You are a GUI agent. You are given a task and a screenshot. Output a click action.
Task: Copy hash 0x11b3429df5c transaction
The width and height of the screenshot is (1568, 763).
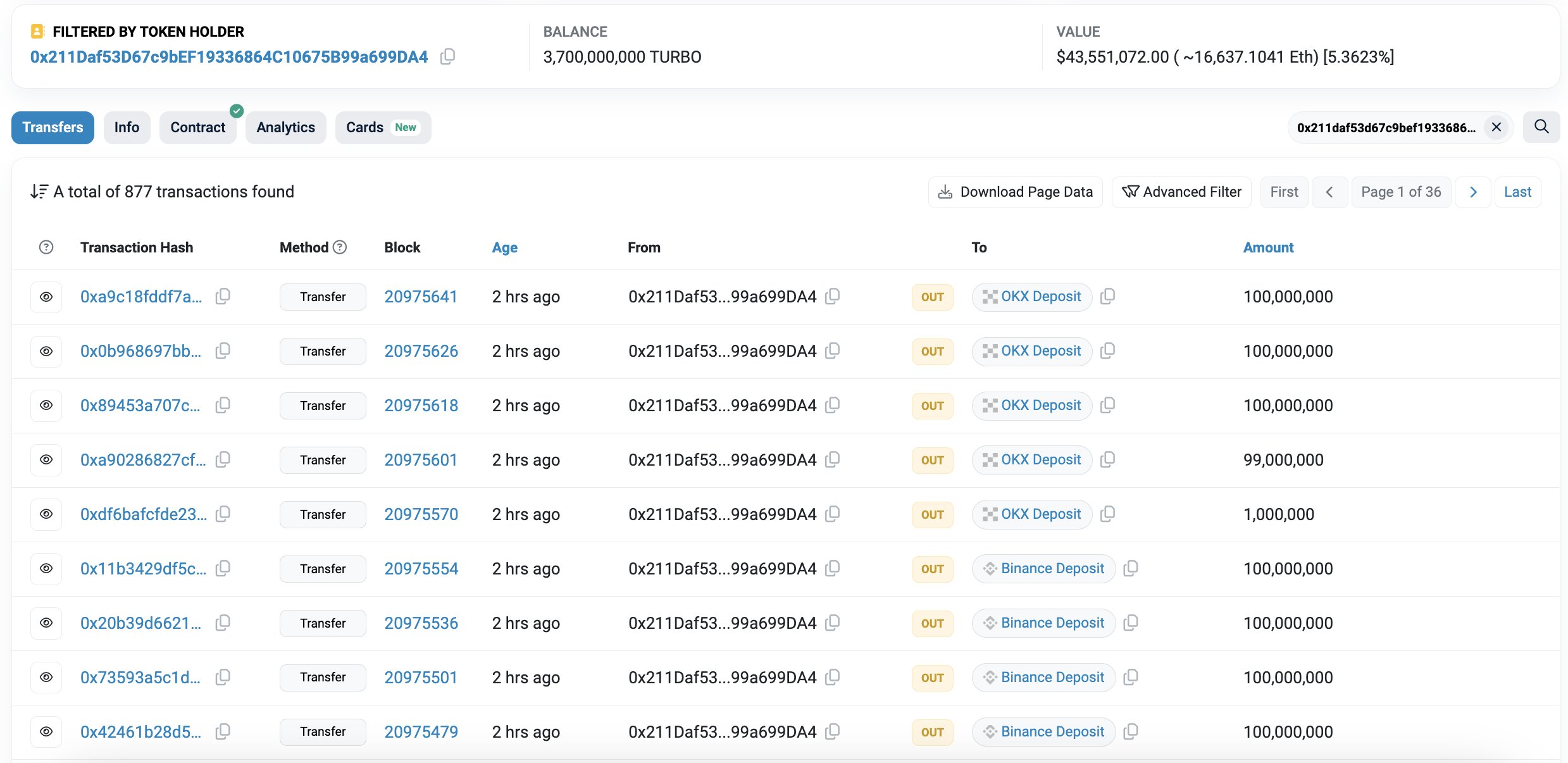click(223, 568)
